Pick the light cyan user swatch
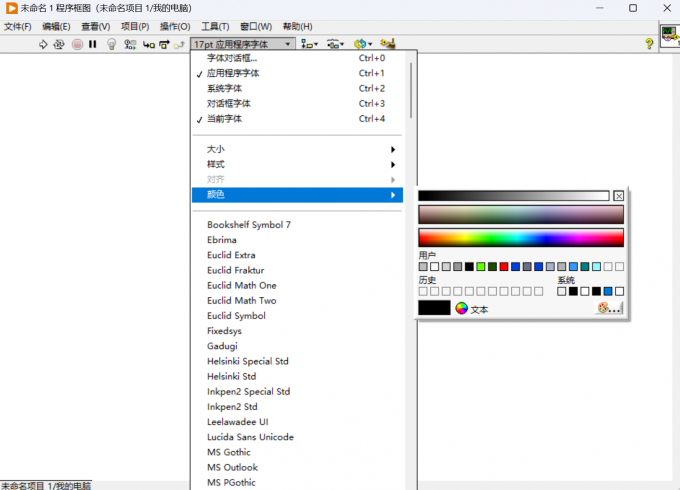Image resolution: width=680 pixels, height=490 pixels. click(x=596, y=267)
